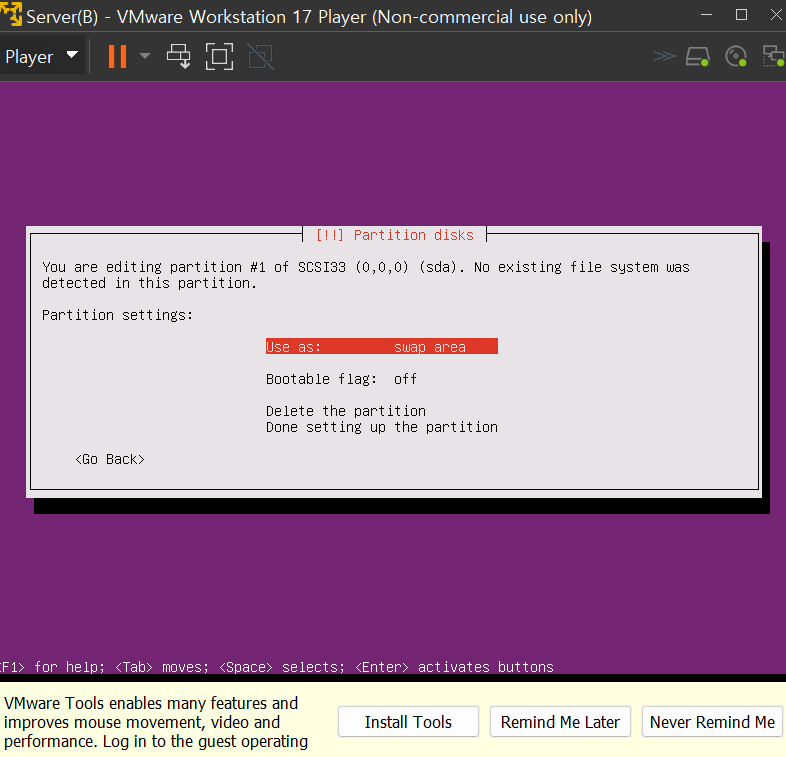Choose 'Done setting up the partition'
The width and height of the screenshot is (786, 757).
pos(381,427)
